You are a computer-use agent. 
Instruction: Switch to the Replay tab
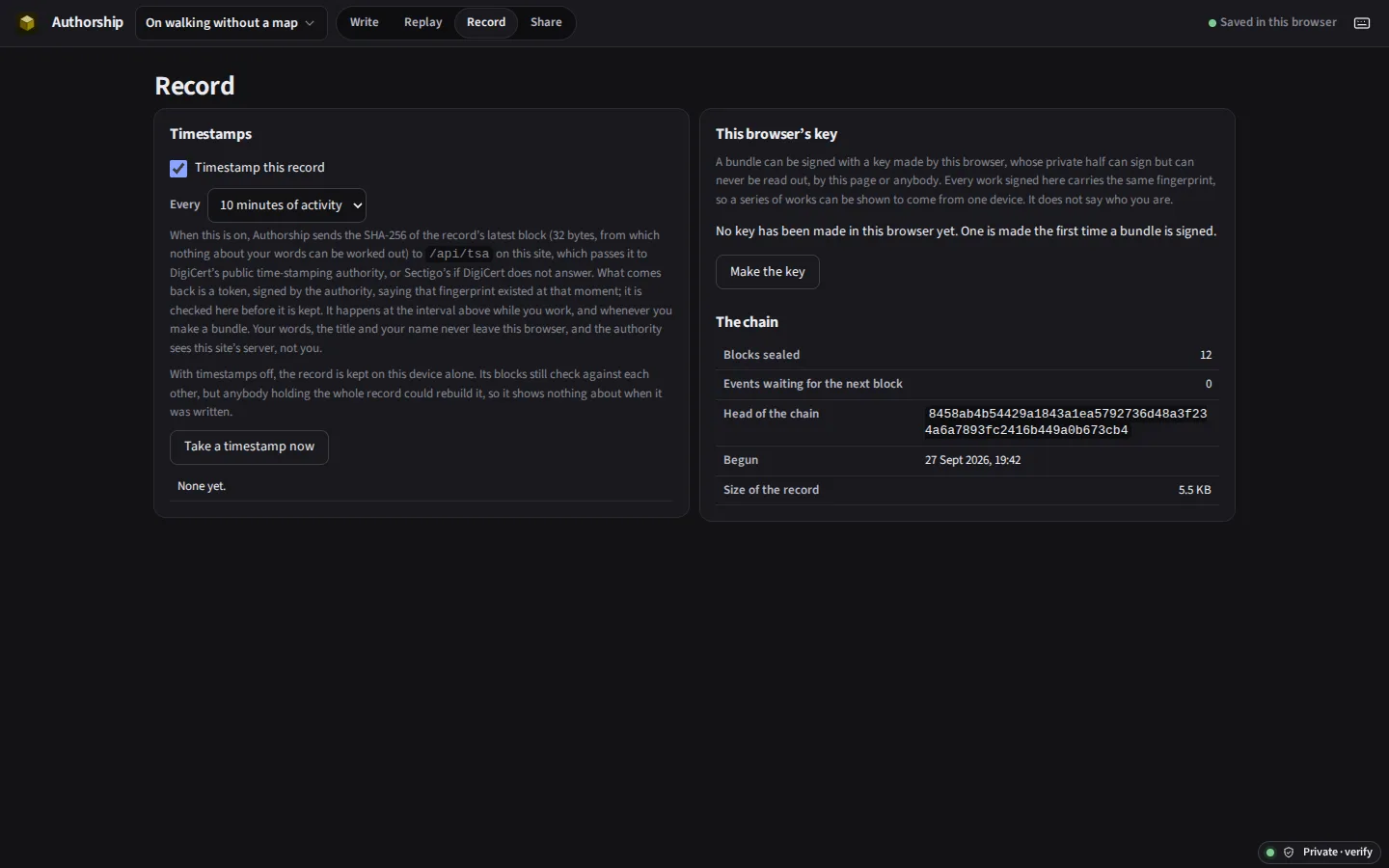(422, 22)
